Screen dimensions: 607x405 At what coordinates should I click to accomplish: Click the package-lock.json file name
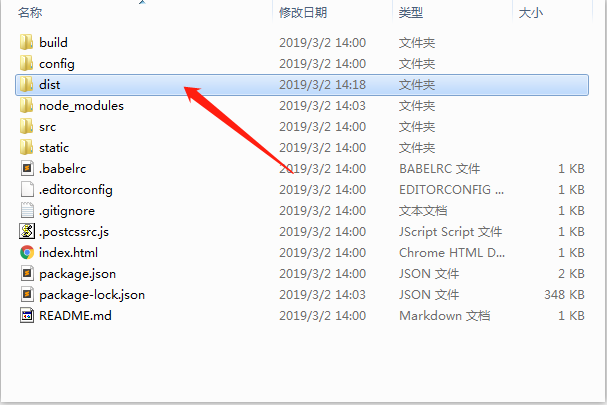pyautogui.click(x=92, y=295)
